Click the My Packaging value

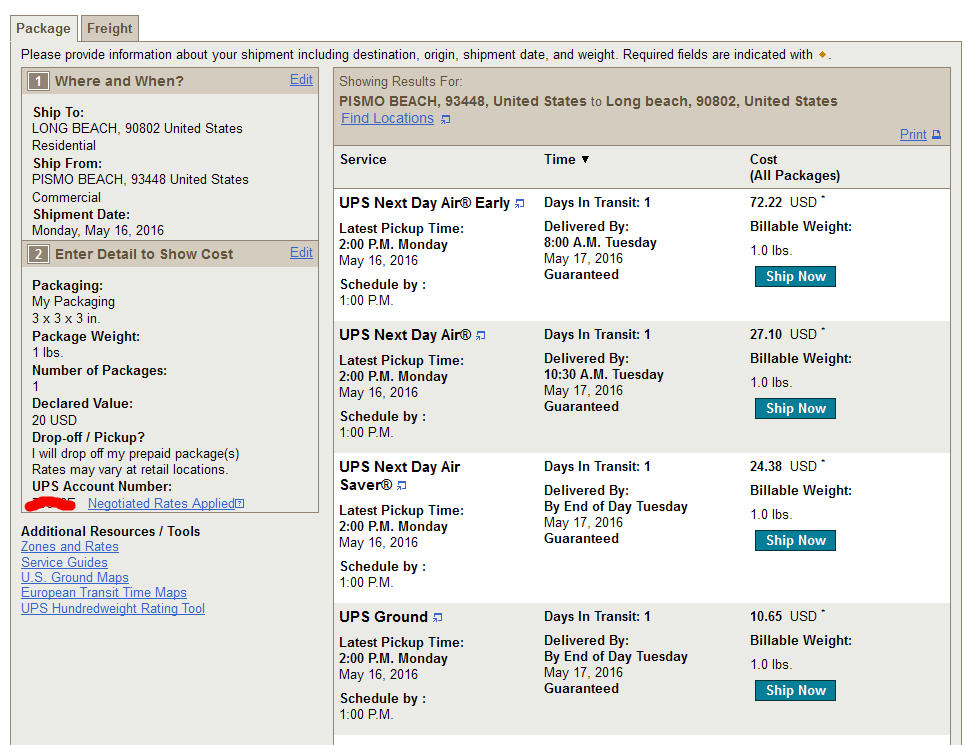[x=74, y=302]
